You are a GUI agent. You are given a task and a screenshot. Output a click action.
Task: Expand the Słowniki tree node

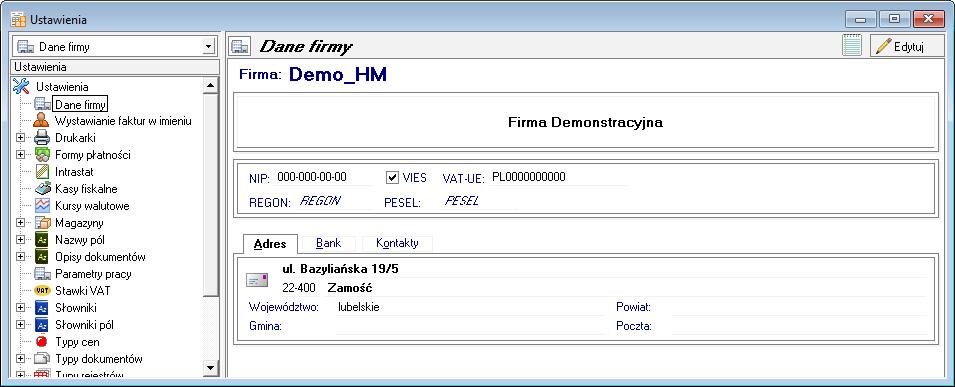coord(20,308)
